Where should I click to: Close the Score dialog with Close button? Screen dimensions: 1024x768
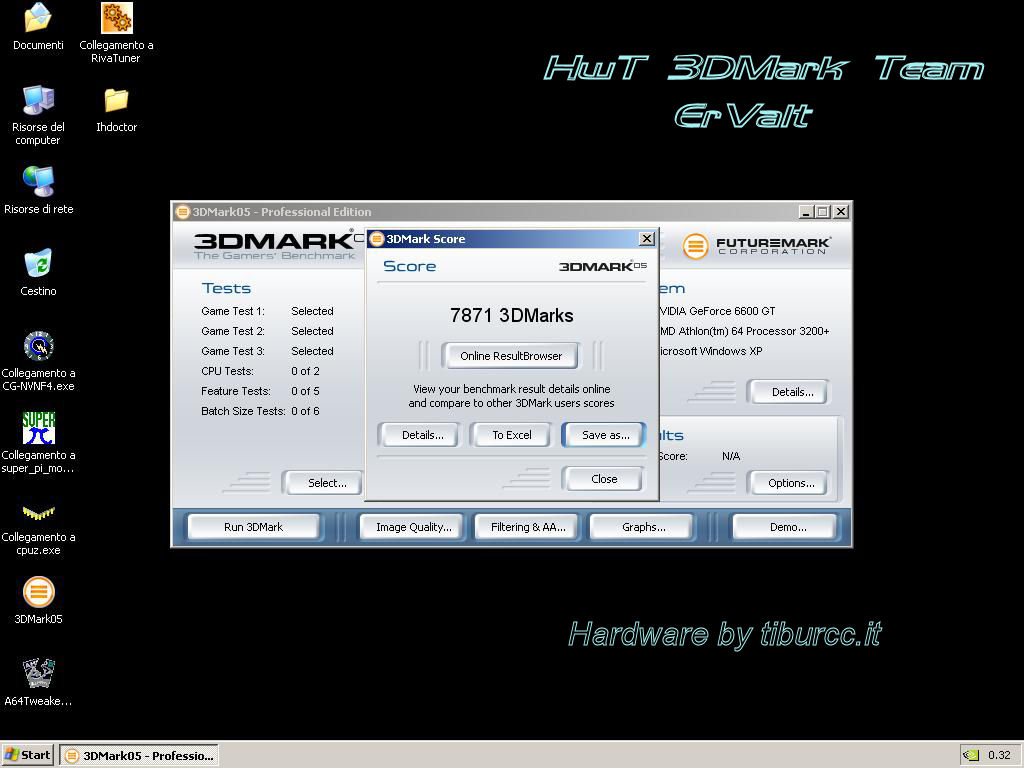coord(603,479)
